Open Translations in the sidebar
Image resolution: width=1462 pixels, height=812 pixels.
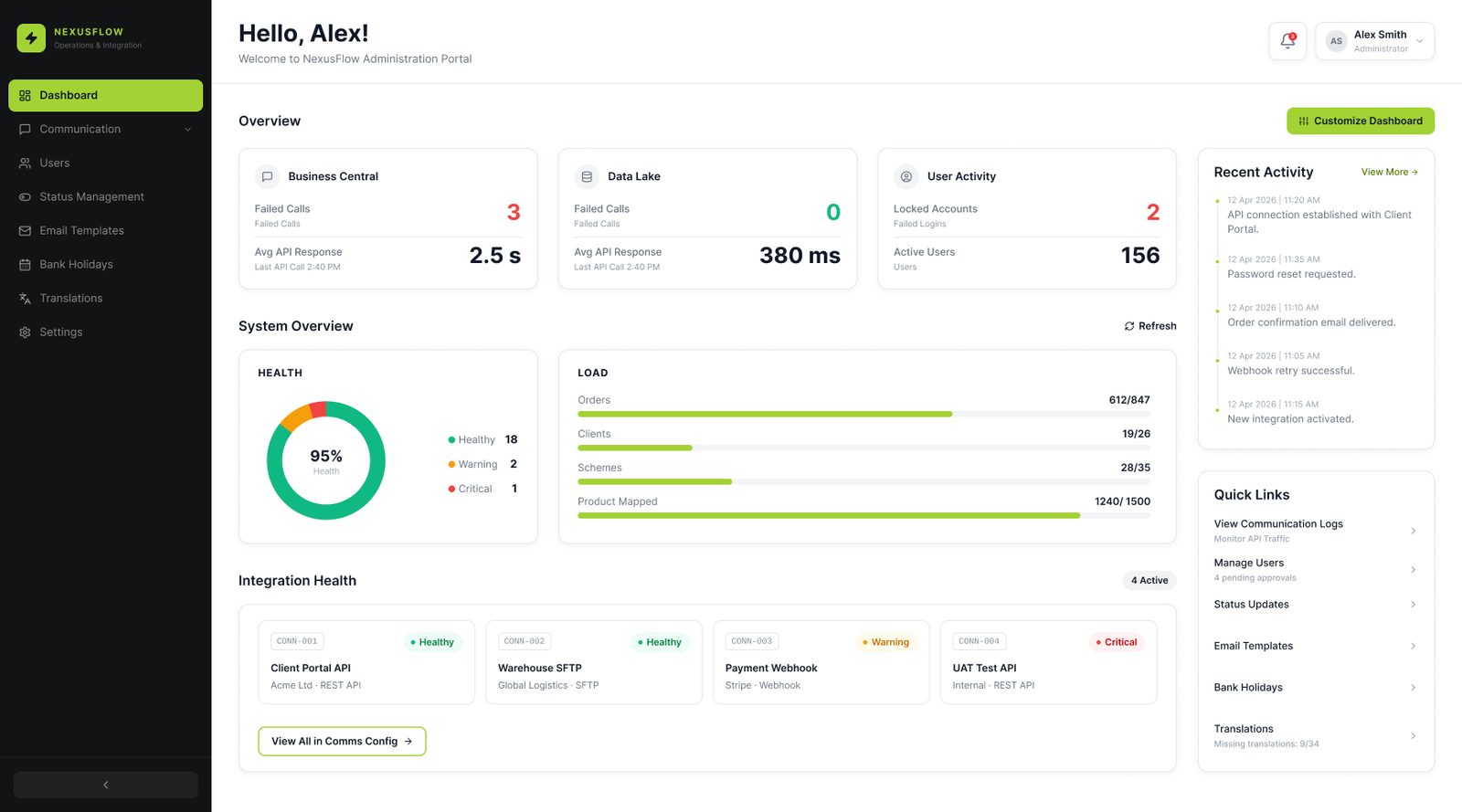tap(106, 298)
